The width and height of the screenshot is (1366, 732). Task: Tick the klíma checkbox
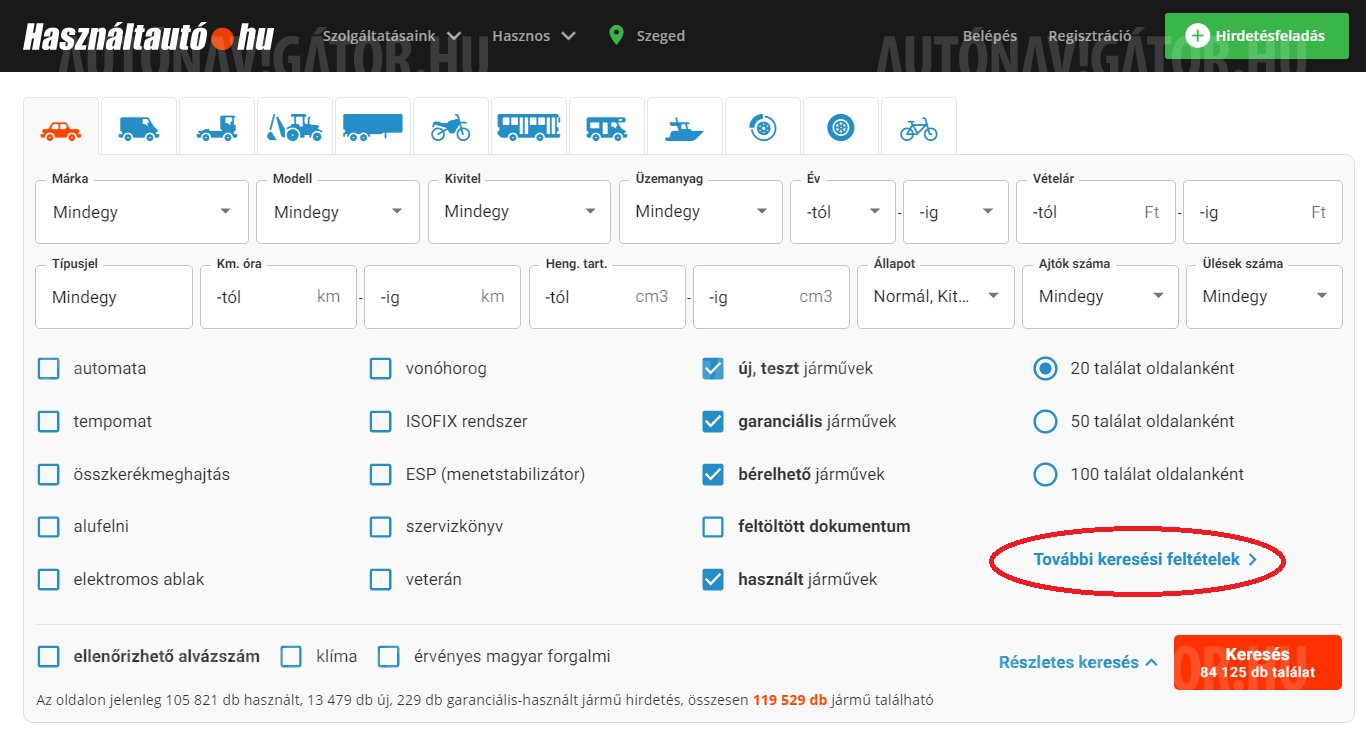click(291, 657)
